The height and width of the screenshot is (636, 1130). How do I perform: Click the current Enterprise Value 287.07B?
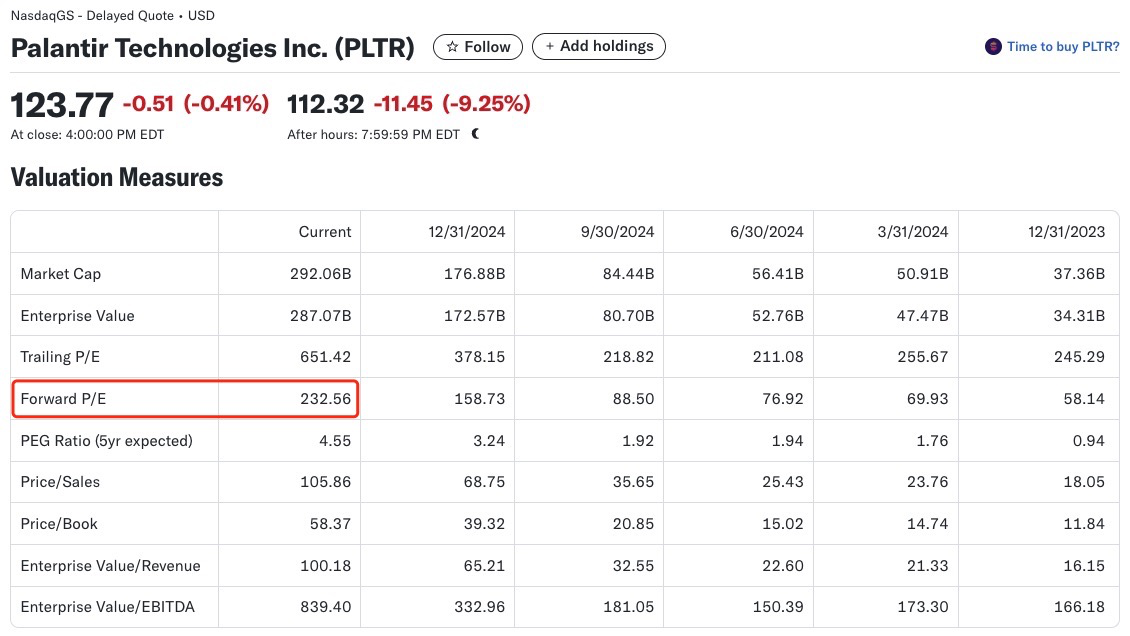point(321,315)
